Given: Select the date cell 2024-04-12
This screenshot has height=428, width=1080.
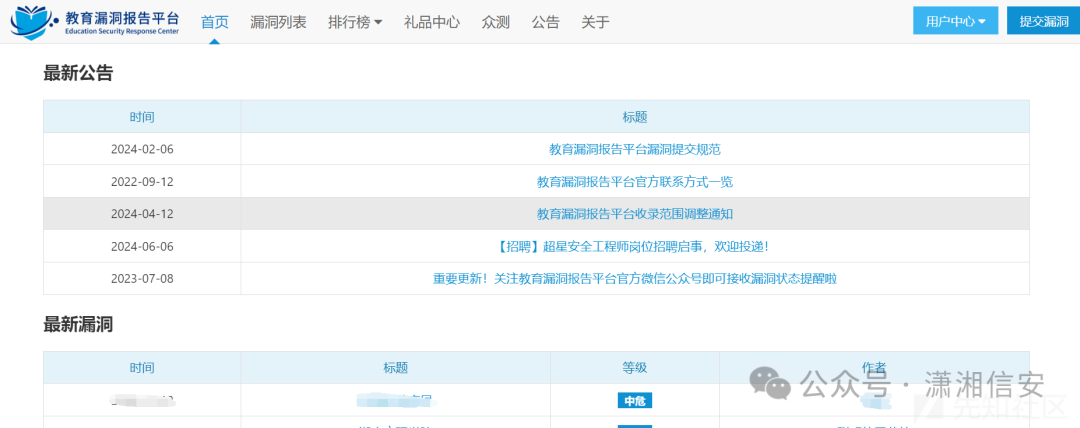Looking at the screenshot, I should pos(142,214).
